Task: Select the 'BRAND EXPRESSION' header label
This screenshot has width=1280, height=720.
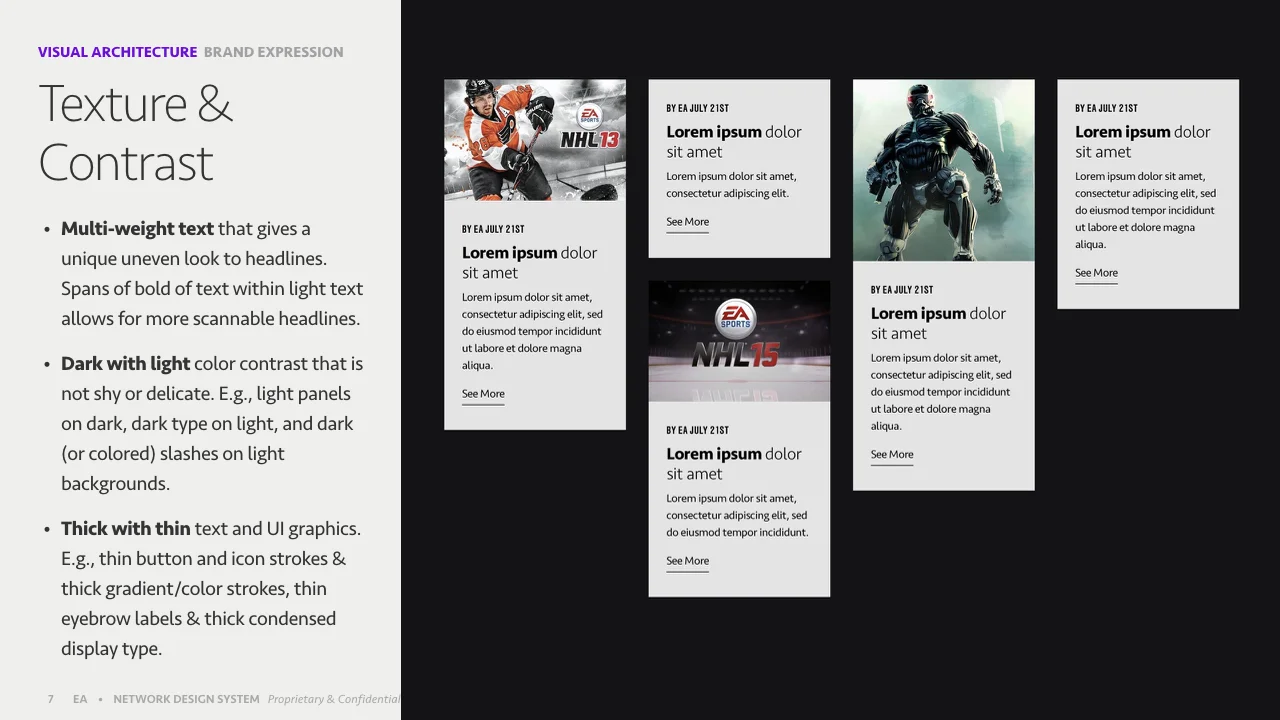Action: tap(273, 51)
